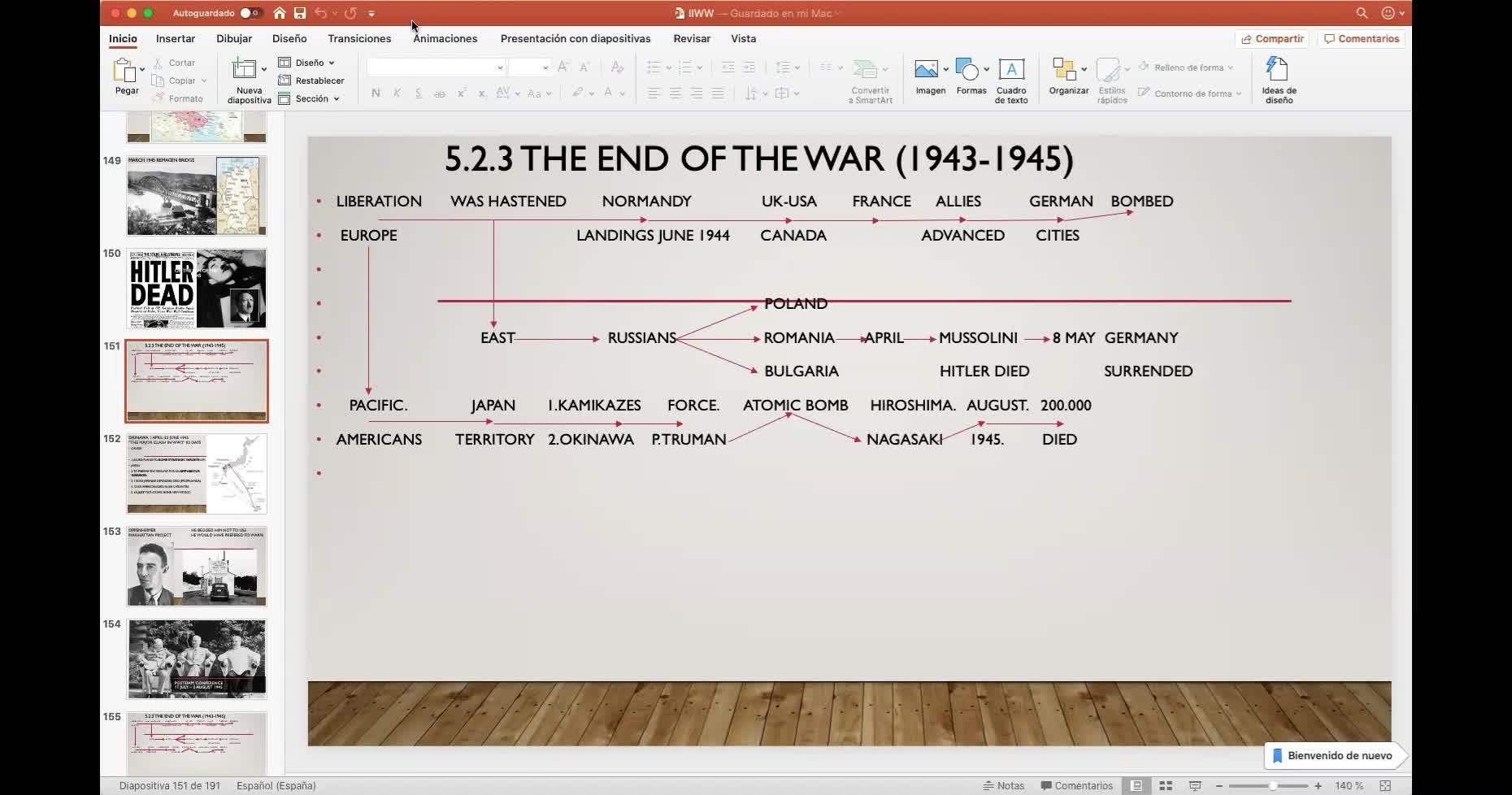
Task: Toggle the Comentarios pane in status bar
Action: click(1077, 786)
